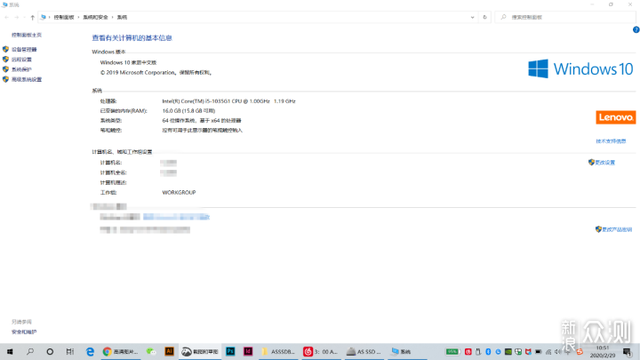
Task: Expand chevron after System and Security breadcrumb
Action: (112, 17)
